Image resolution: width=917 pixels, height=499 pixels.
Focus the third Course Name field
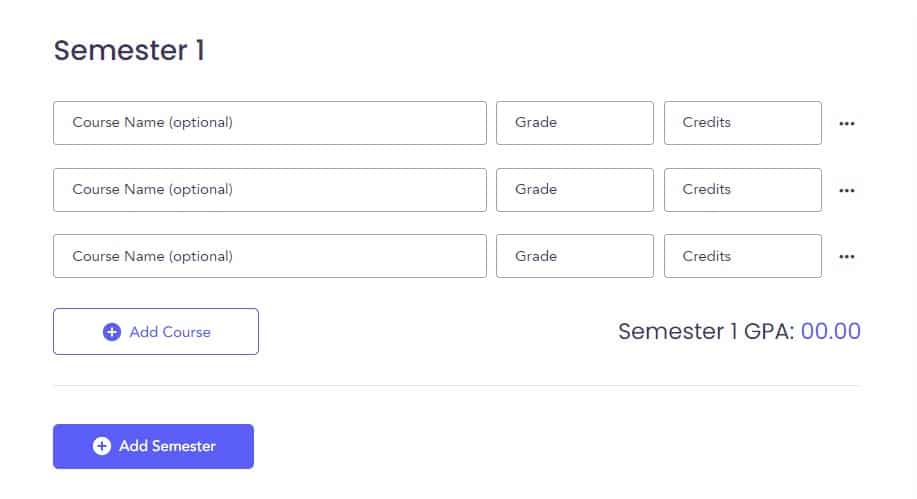coord(270,256)
